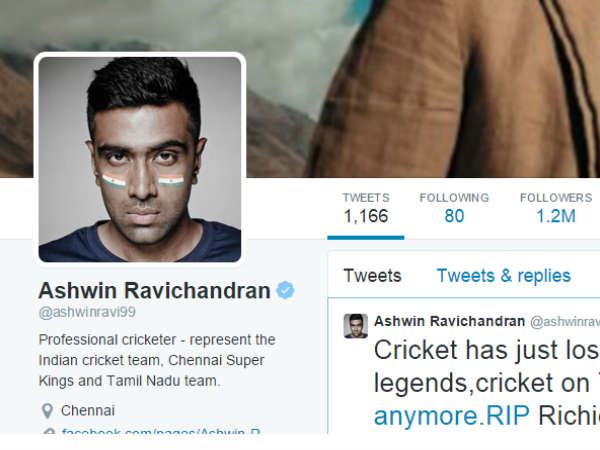Image resolution: width=600 pixels, height=450 pixels.
Task: Click the @ashwinrav handle in the tweet
Action: pos(565,322)
